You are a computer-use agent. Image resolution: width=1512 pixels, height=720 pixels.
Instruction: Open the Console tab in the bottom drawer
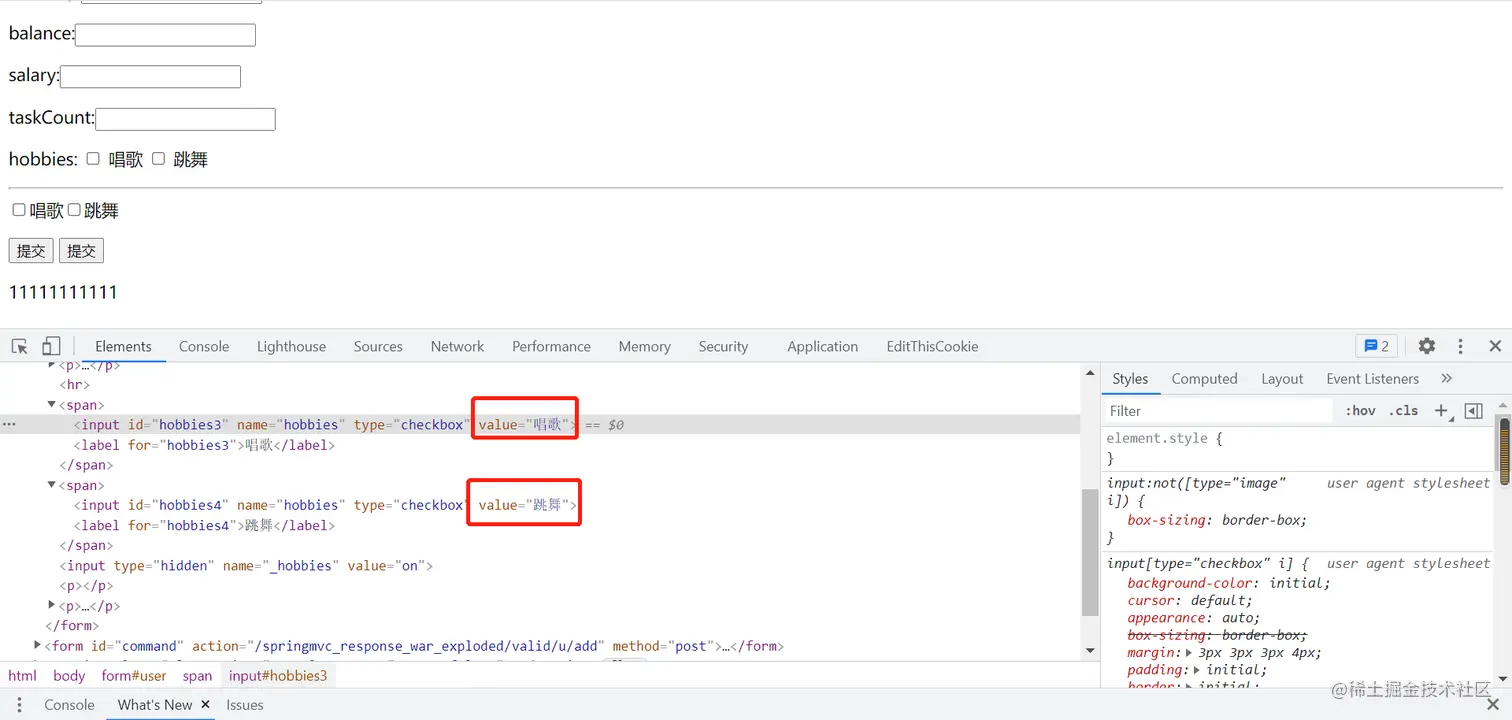(x=69, y=705)
